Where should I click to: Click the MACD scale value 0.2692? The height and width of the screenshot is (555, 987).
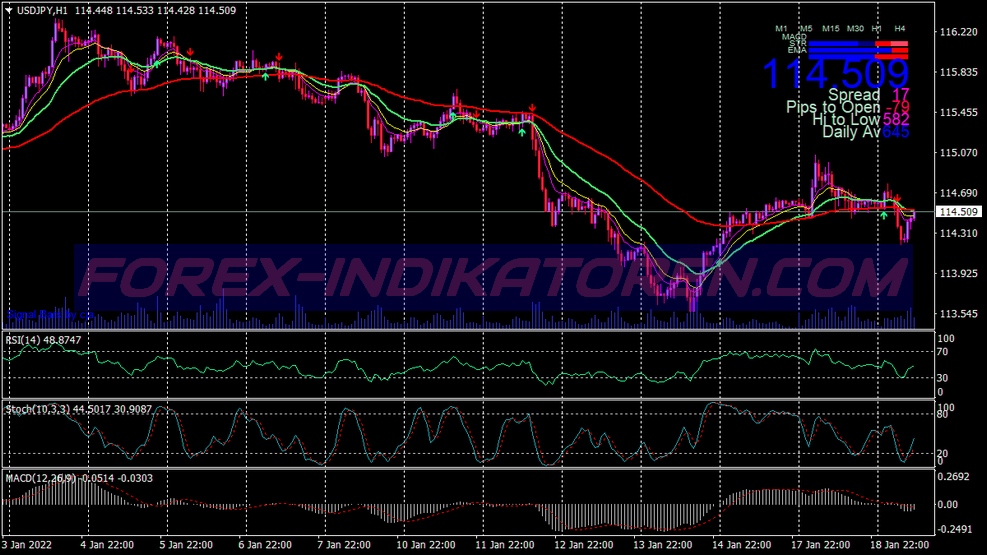954,477
